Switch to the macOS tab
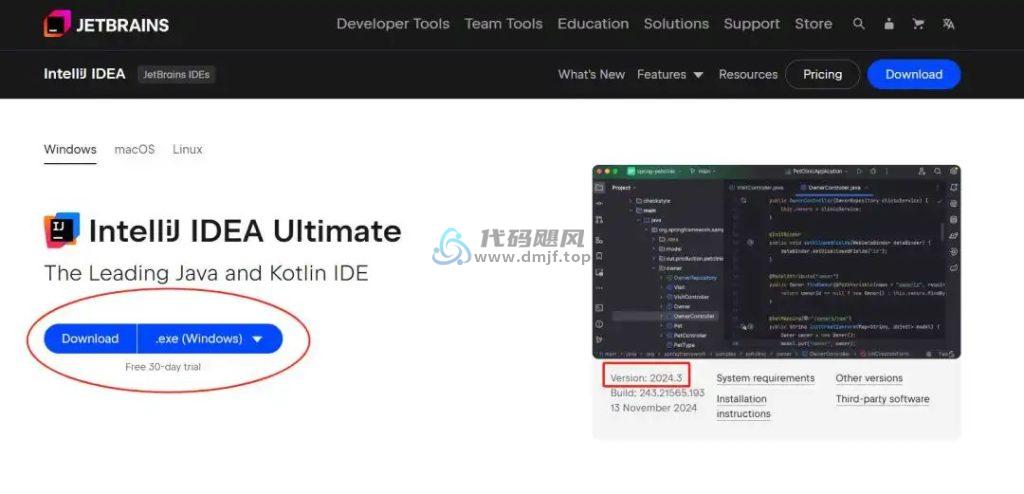This screenshot has width=1024, height=494. click(135, 150)
